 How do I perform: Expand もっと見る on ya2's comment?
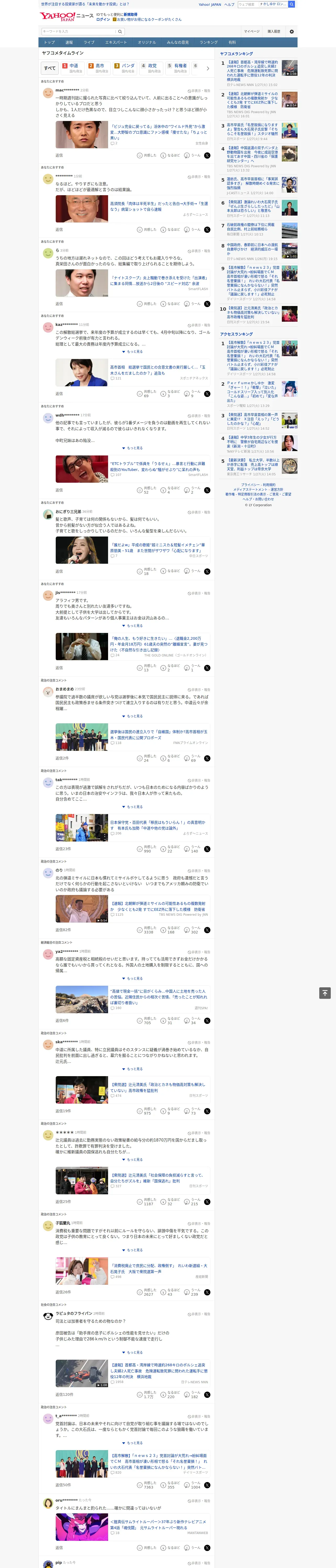point(132,979)
